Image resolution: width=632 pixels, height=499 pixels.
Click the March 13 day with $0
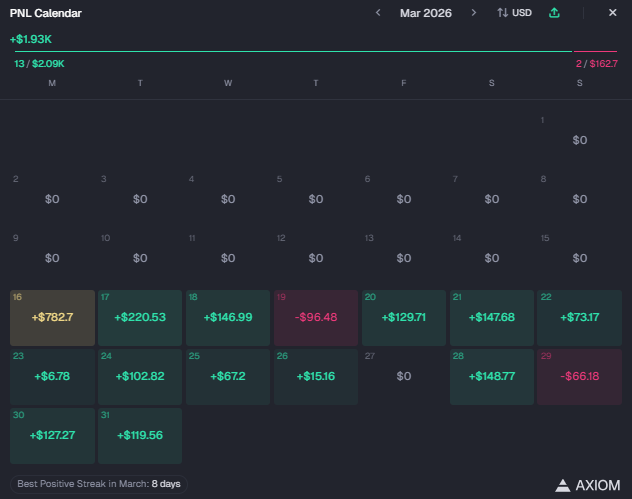coord(404,258)
